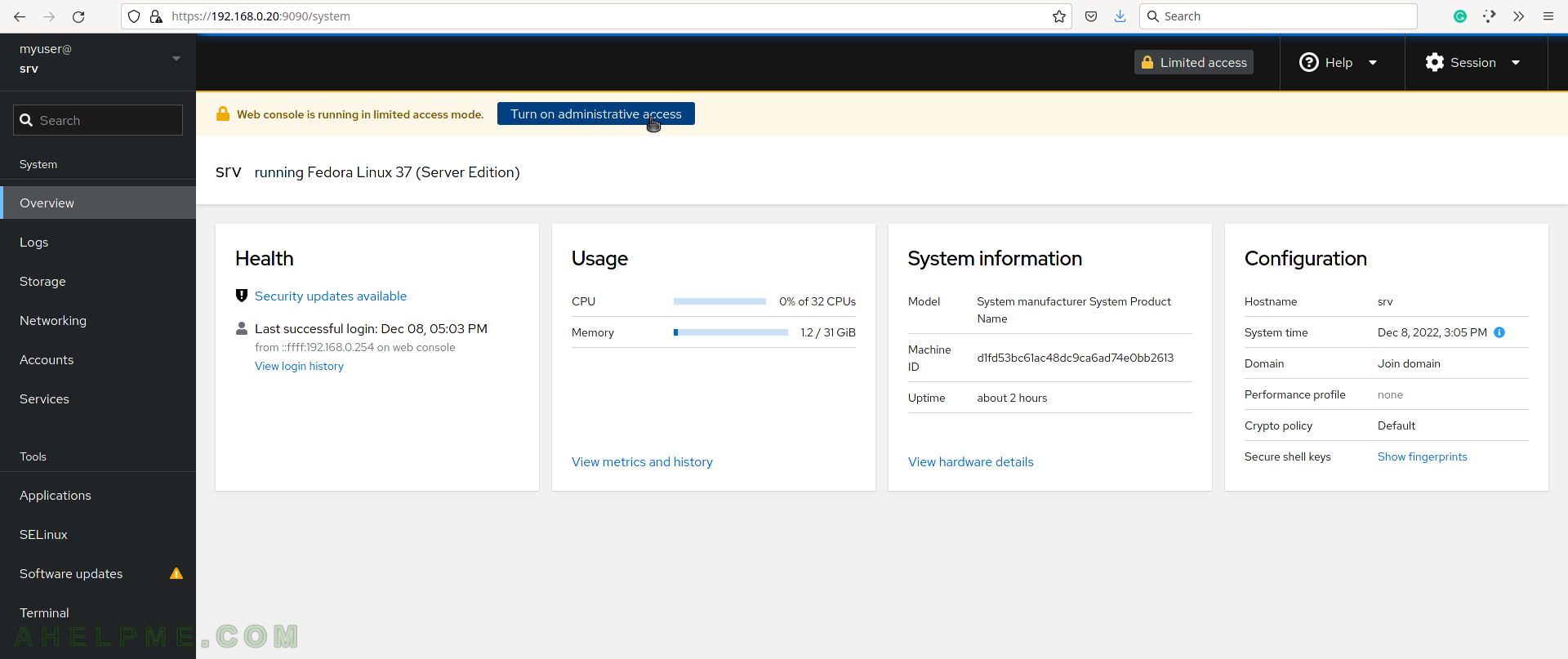Click the 'about 2 hours' uptime value
This screenshot has width=1568, height=659.
(x=1012, y=398)
